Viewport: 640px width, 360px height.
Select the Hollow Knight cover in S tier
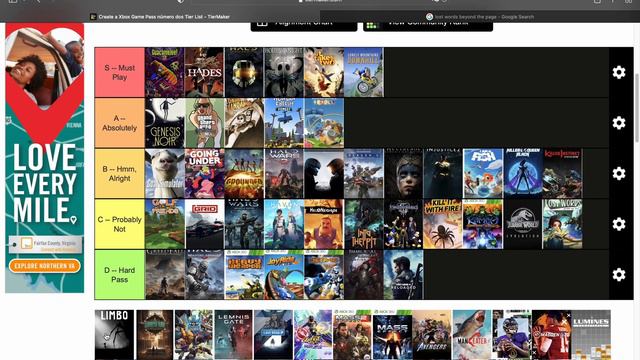284,72
